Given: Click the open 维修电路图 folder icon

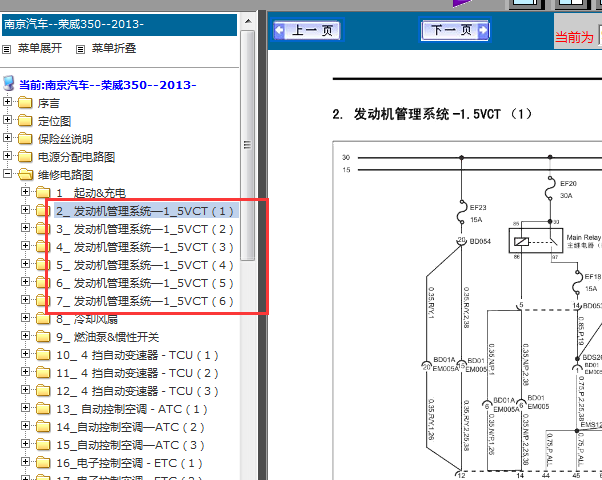Looking at the screenshot, I should coord(26,174).
